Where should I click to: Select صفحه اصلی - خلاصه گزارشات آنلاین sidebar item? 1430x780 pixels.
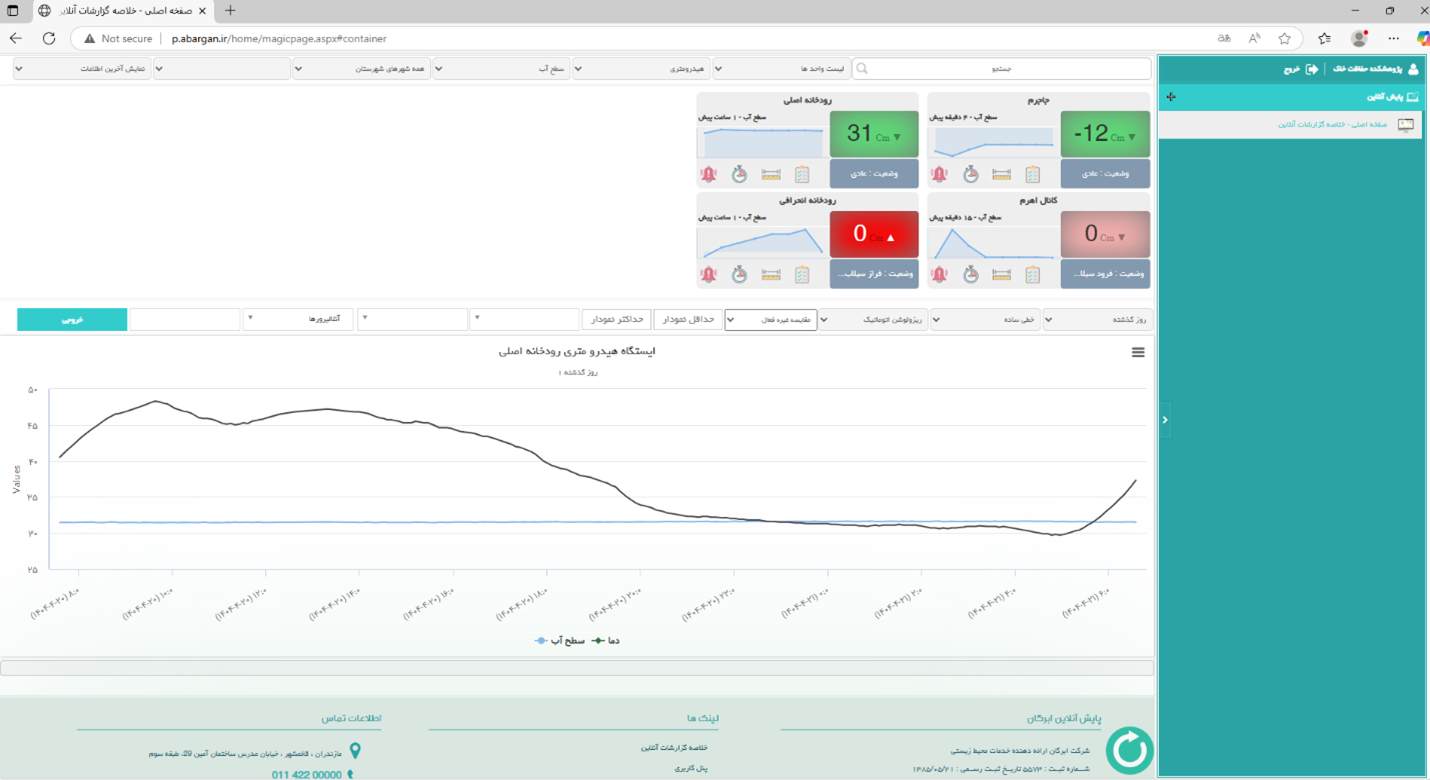pos(1332,124)
